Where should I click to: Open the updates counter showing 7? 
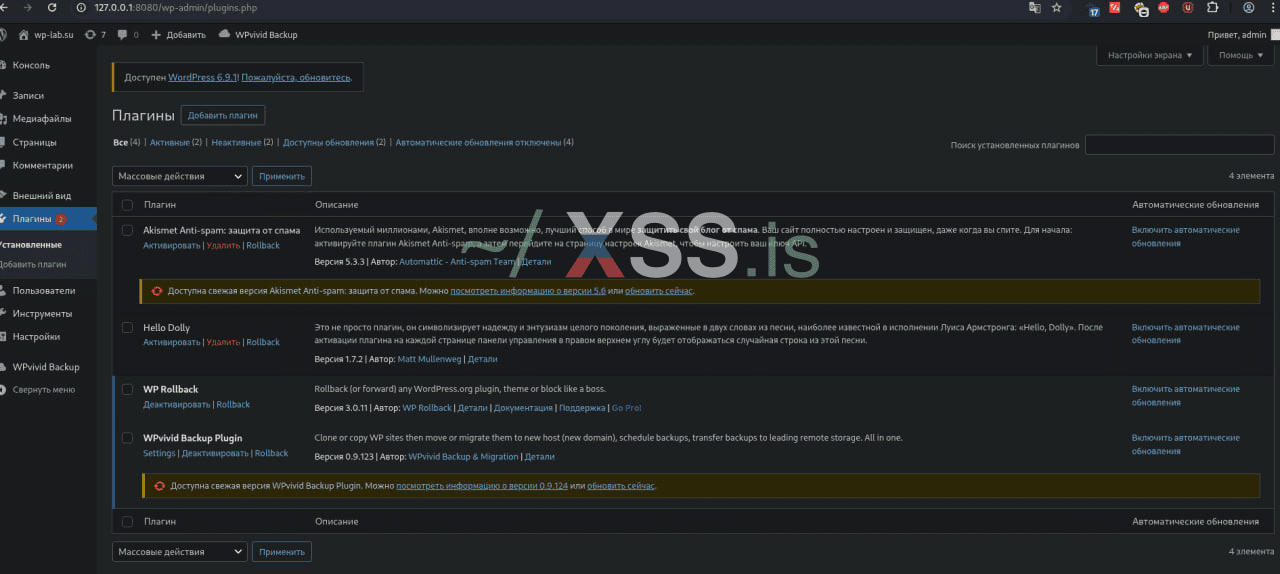(96, 34)
